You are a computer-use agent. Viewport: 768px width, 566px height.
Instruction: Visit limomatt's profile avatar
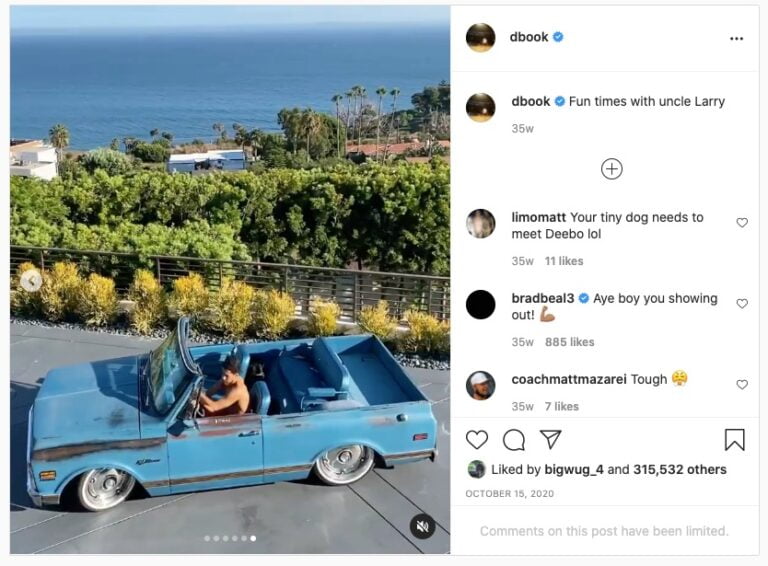click(x=480, y=224)
